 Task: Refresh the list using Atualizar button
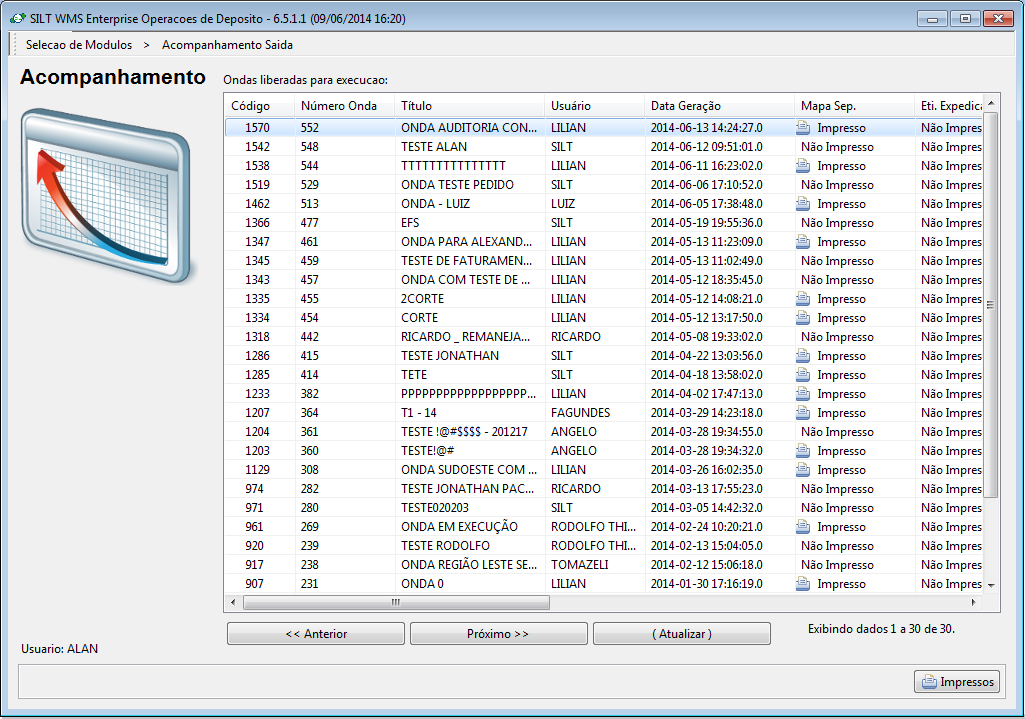(x=682, y=633)
